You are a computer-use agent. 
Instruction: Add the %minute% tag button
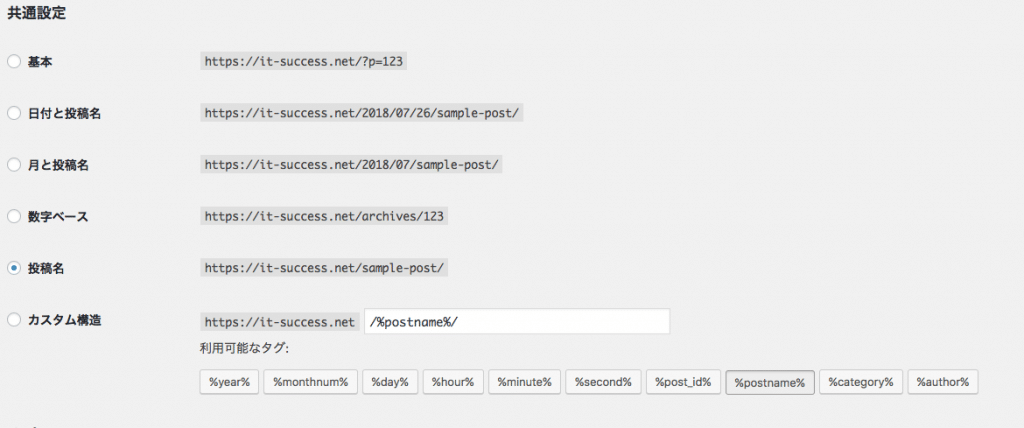(524, 382)
